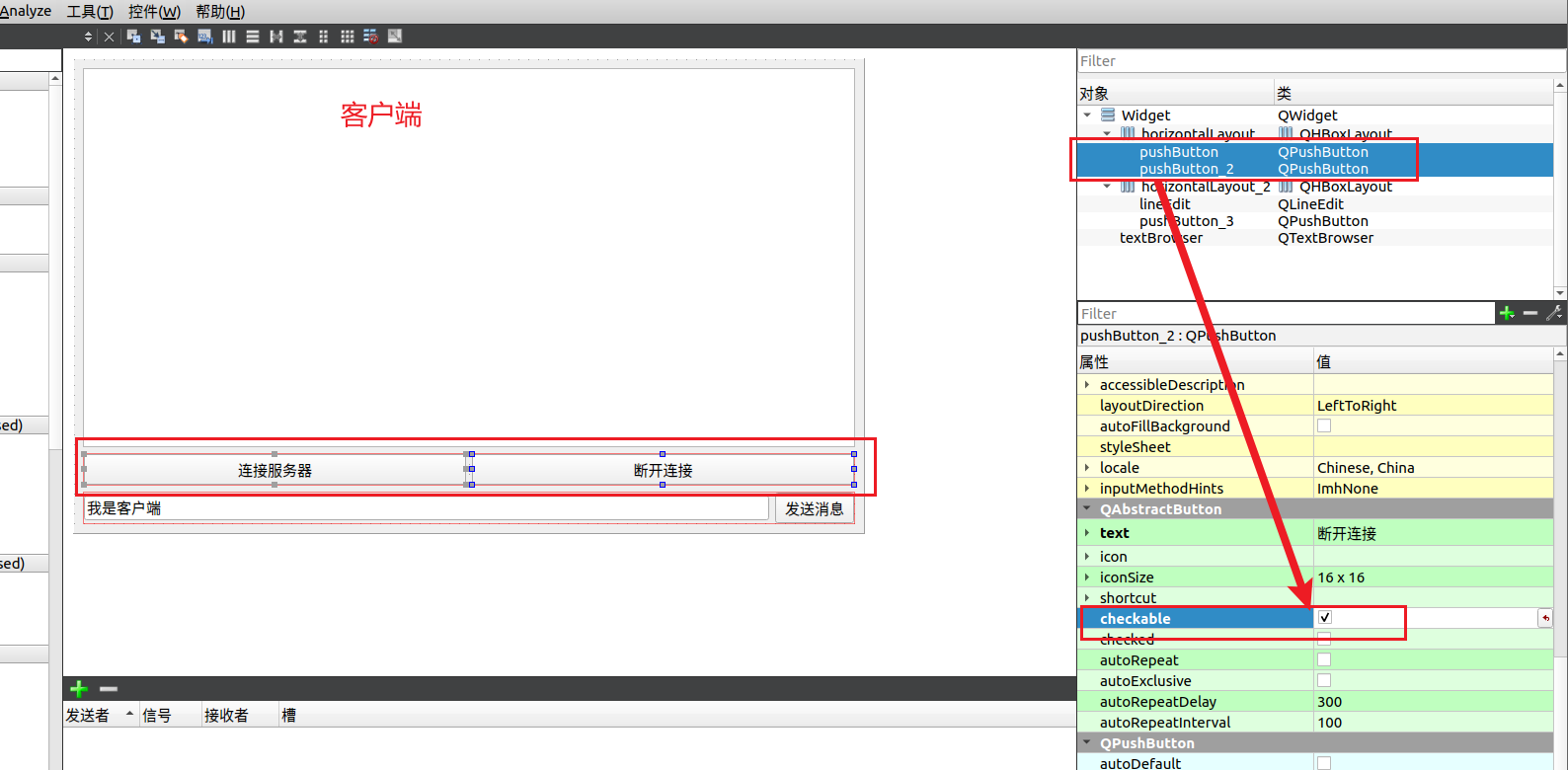The height and width of the screenshot is (770, 1568).
Task: Remove dynamic property with minus icon
Action: point(1530,313)
